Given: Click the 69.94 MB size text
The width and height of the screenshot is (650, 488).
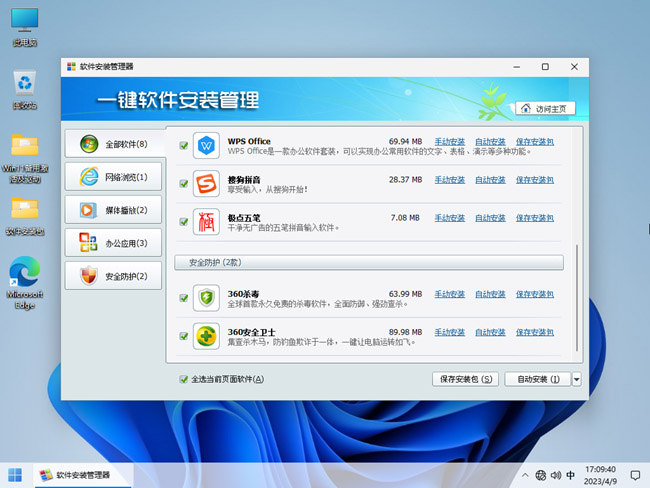Looking at the screenshot, I should pos(405,142).
